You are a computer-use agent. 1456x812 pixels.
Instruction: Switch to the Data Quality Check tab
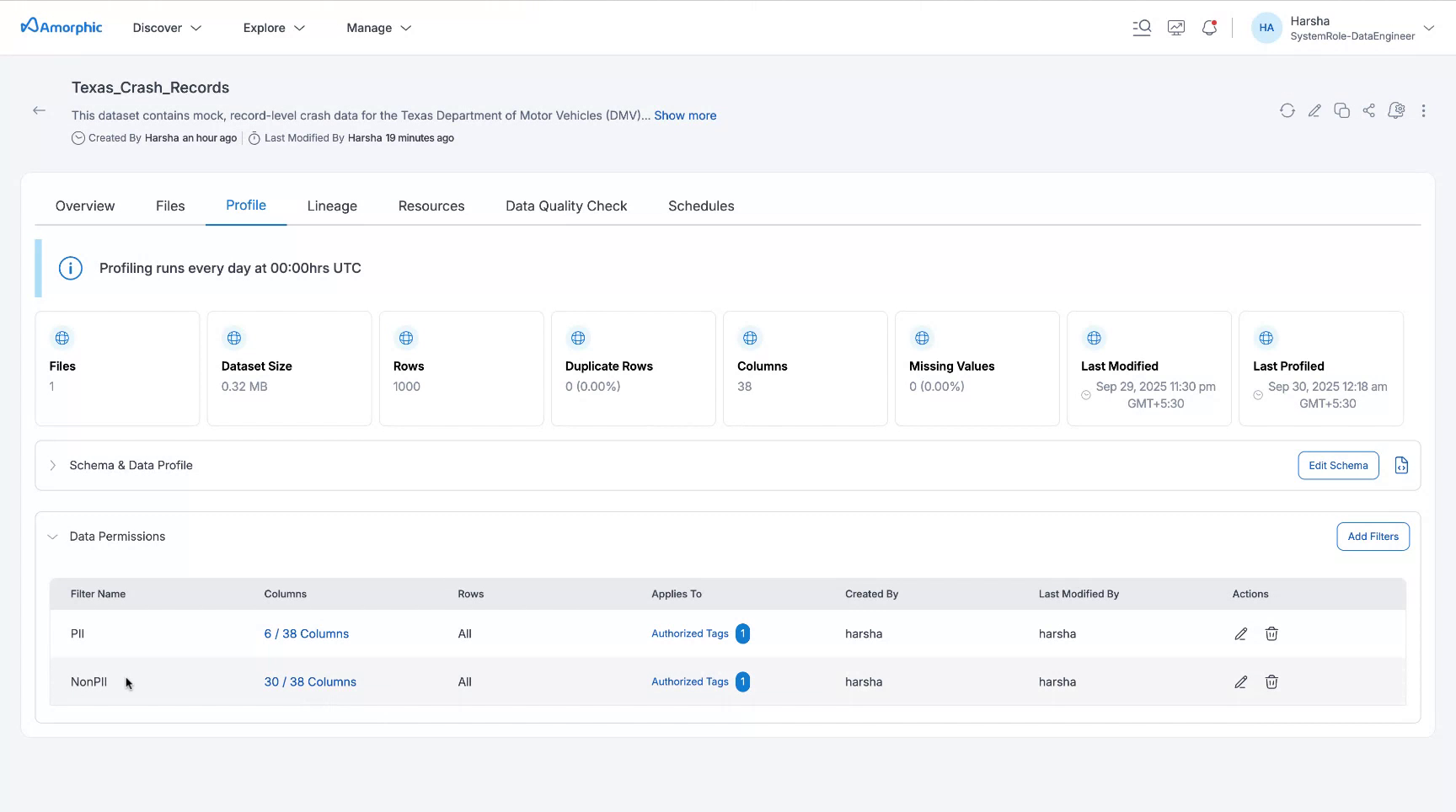coord(566,206)
